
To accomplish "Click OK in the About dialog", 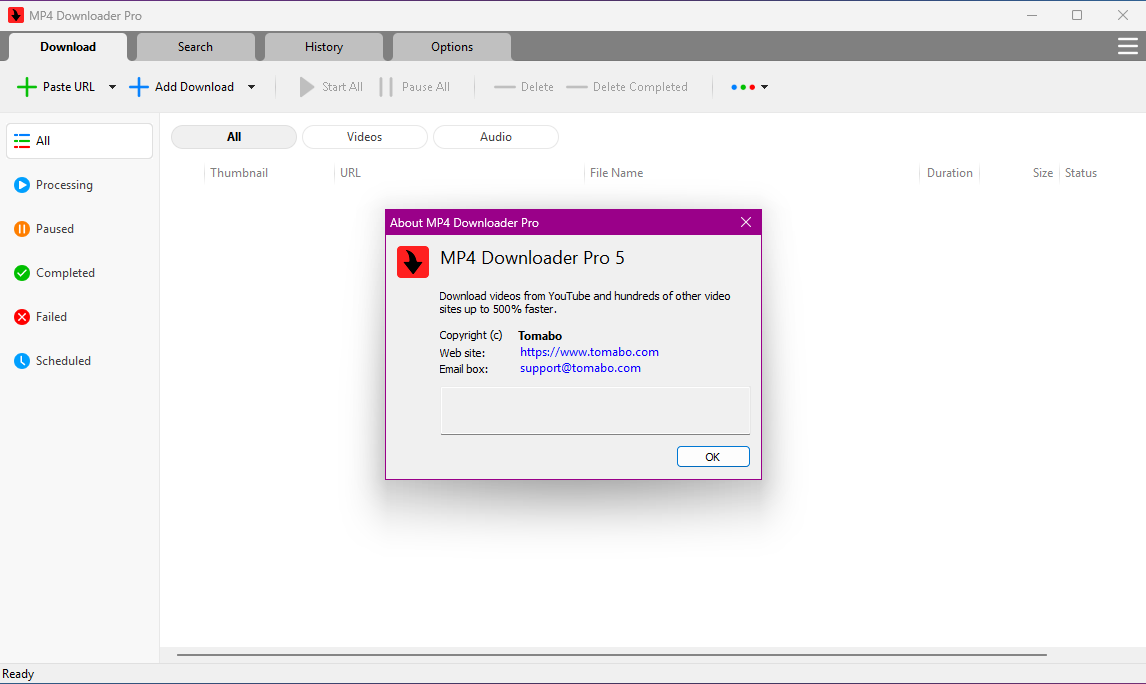I will 713,457.
